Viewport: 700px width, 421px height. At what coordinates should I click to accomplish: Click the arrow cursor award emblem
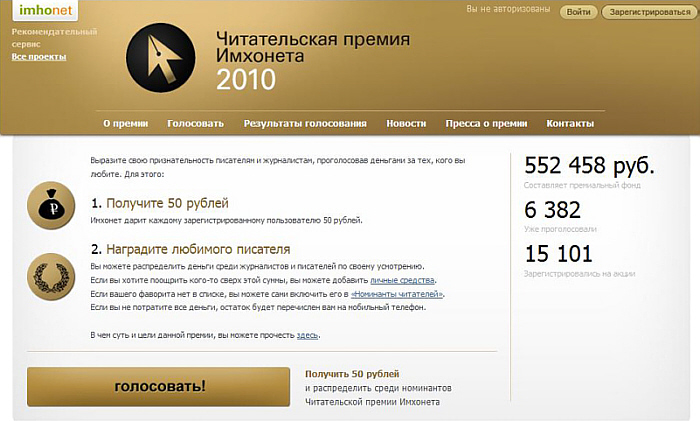coord(161,58)
